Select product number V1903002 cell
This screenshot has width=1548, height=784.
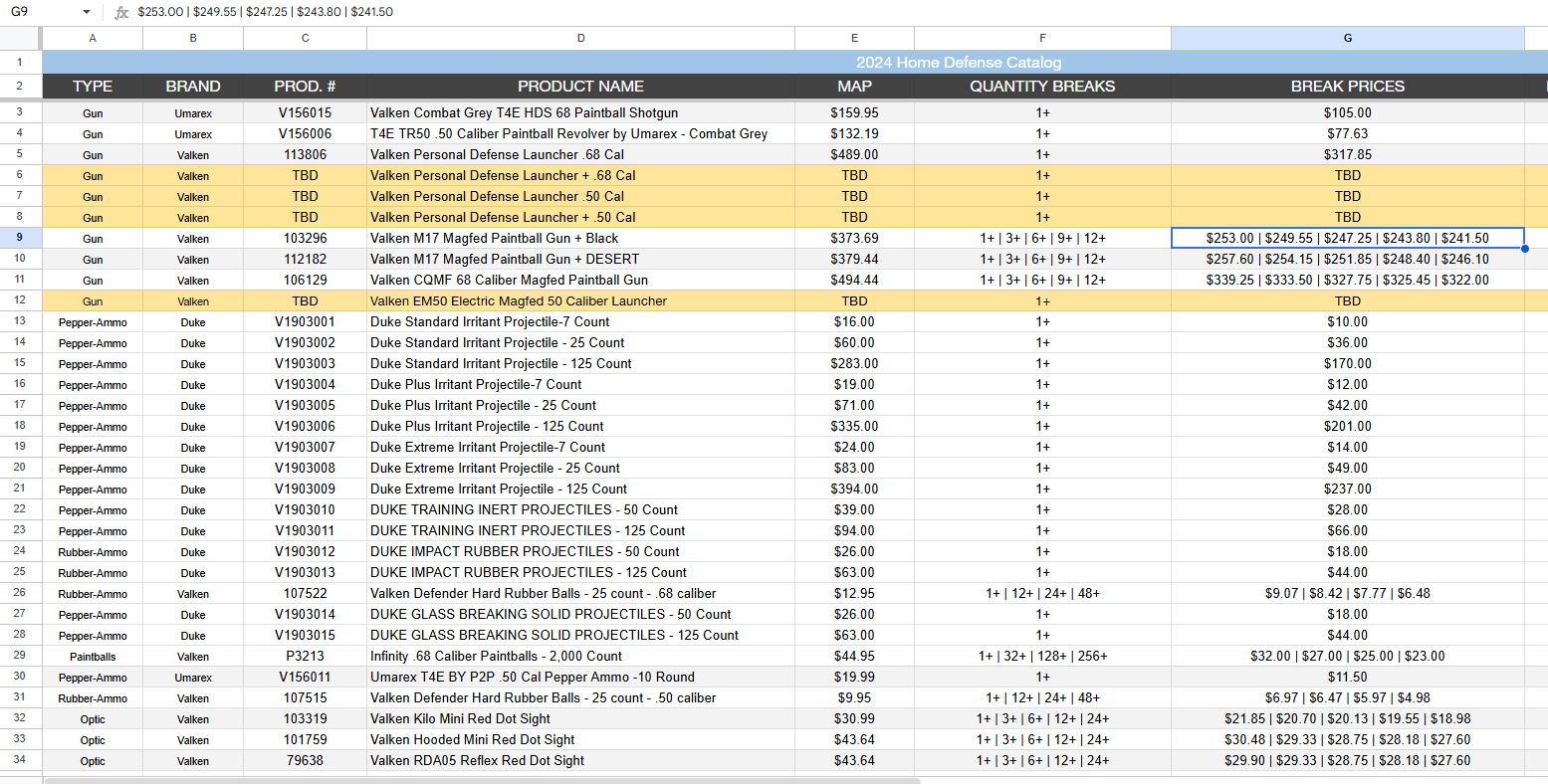[305, 342]
